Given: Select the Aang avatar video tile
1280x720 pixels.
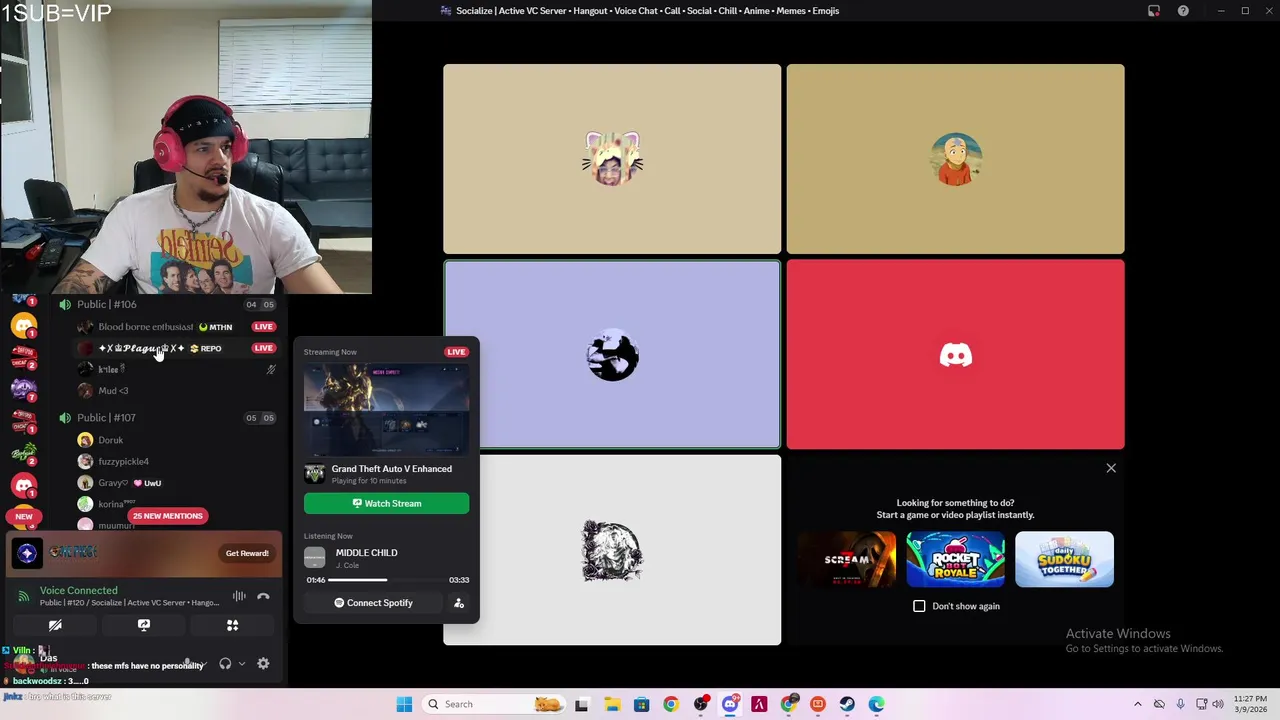Looking at the screenshot, I should coord(955,159).
